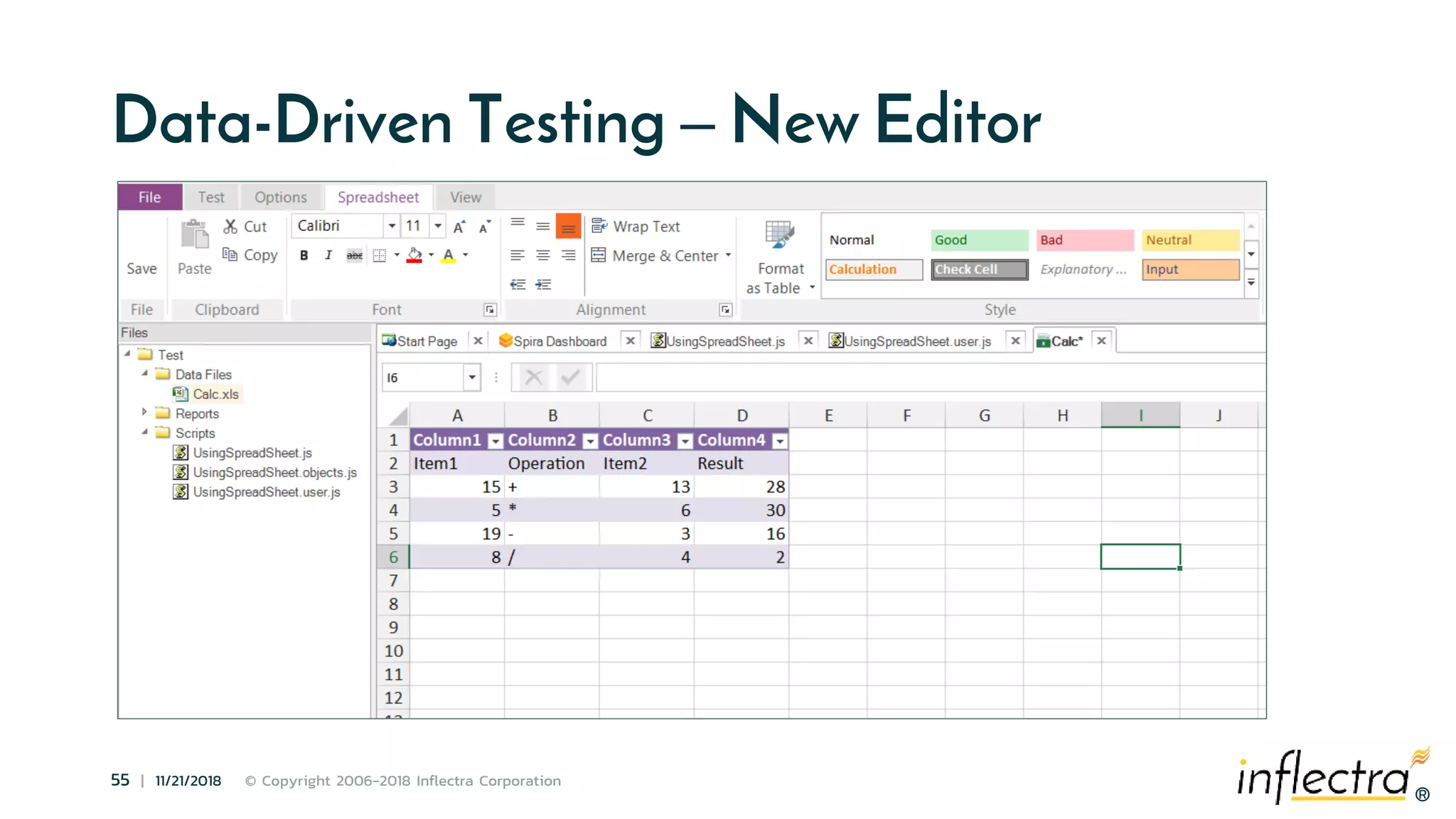Click the Cut scissors icon
The height and width of the screenshot is (819, 1456).
230,227
